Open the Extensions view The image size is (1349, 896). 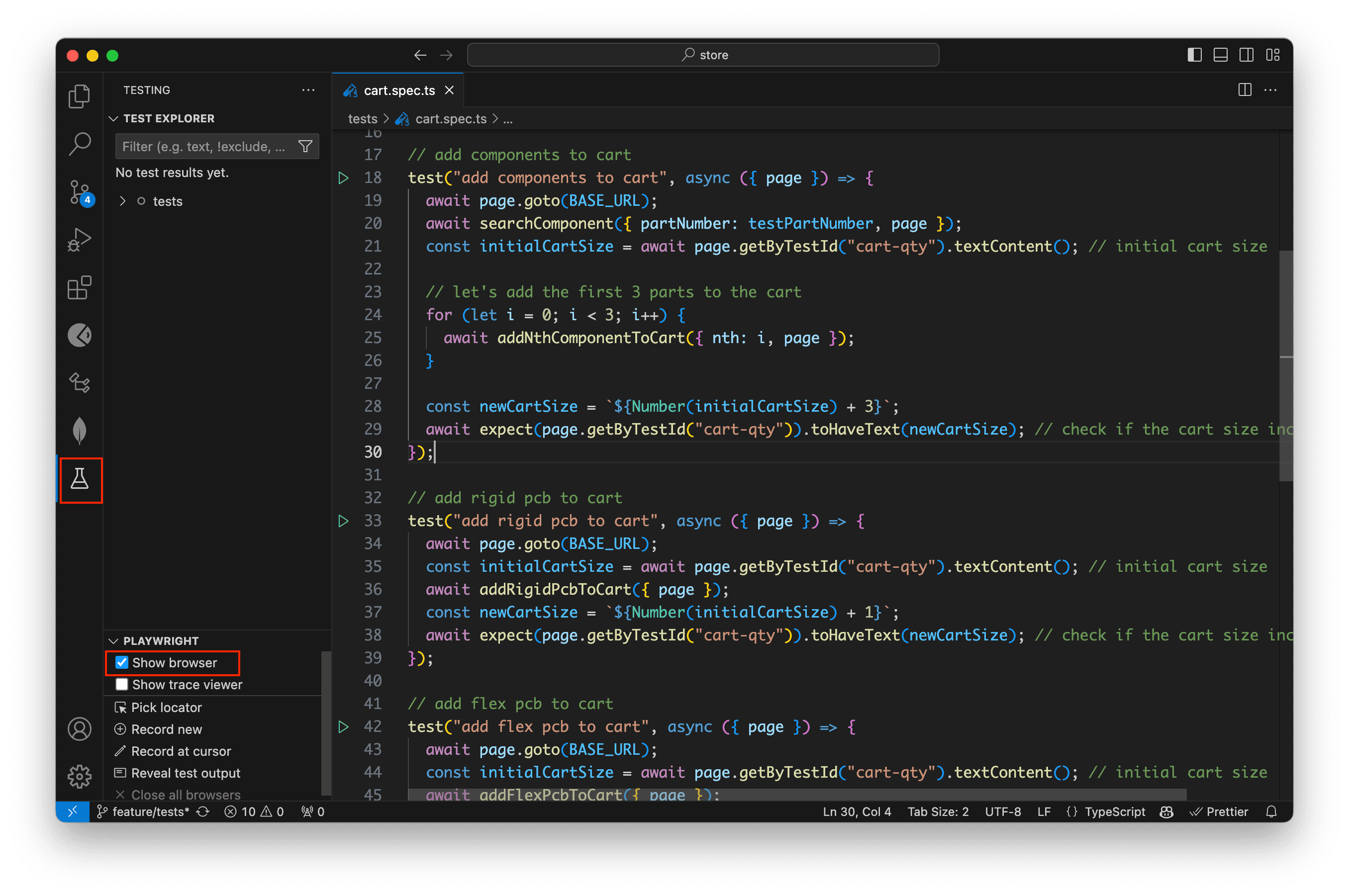point(80,287)
